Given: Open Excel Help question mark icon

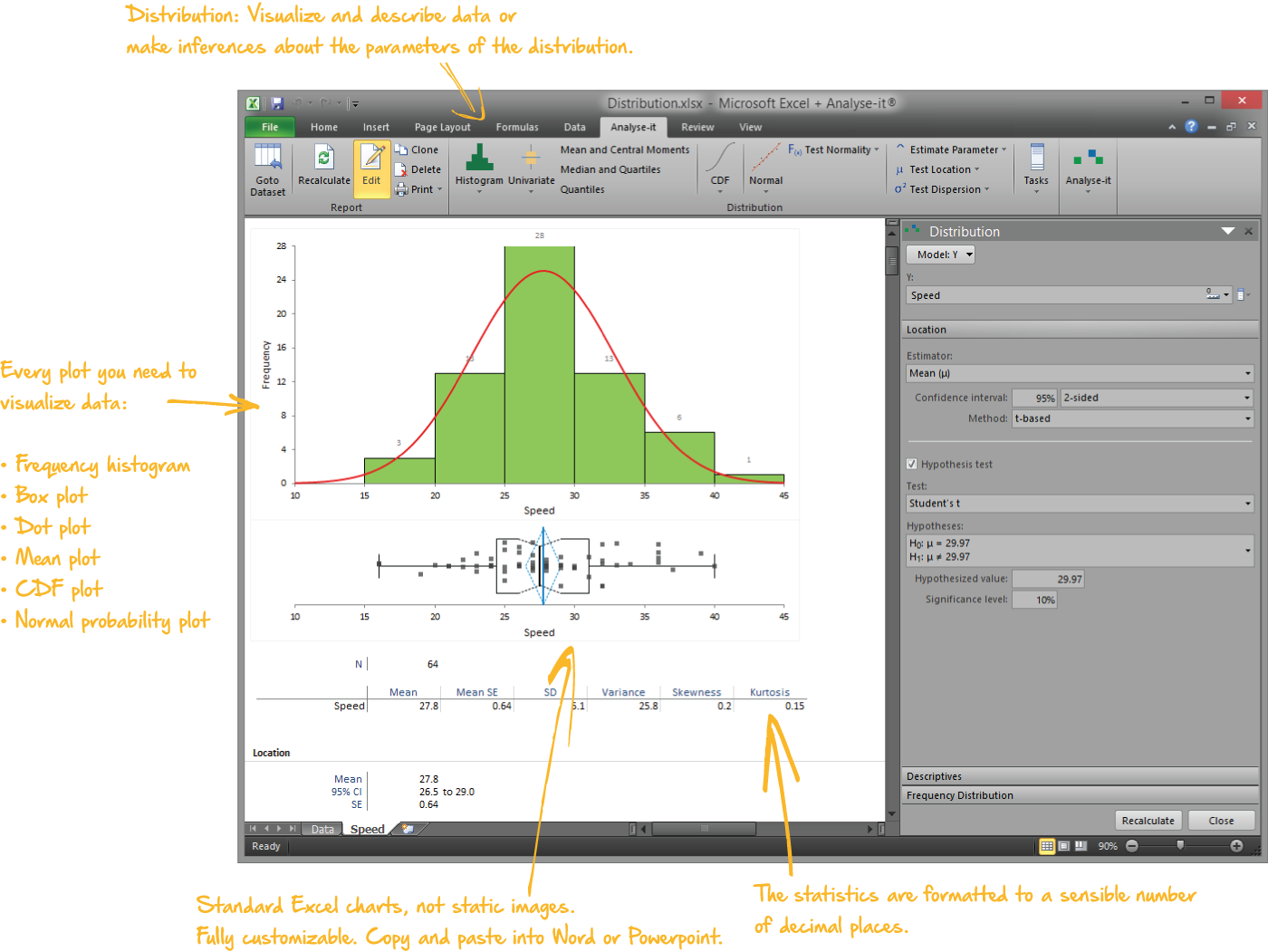Looking at the screenshot, I should 1191,127.
